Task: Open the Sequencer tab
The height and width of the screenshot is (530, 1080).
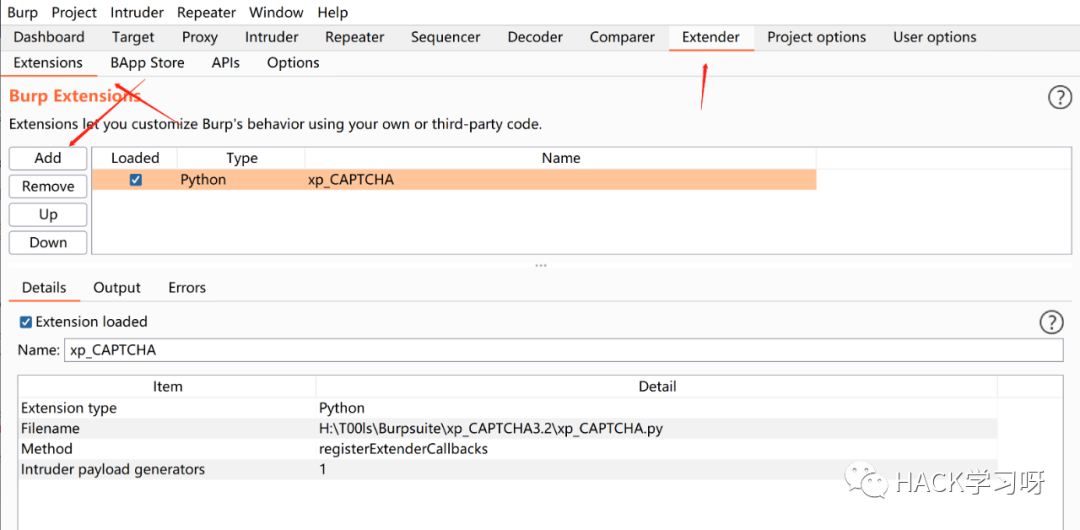Action: 446,37
